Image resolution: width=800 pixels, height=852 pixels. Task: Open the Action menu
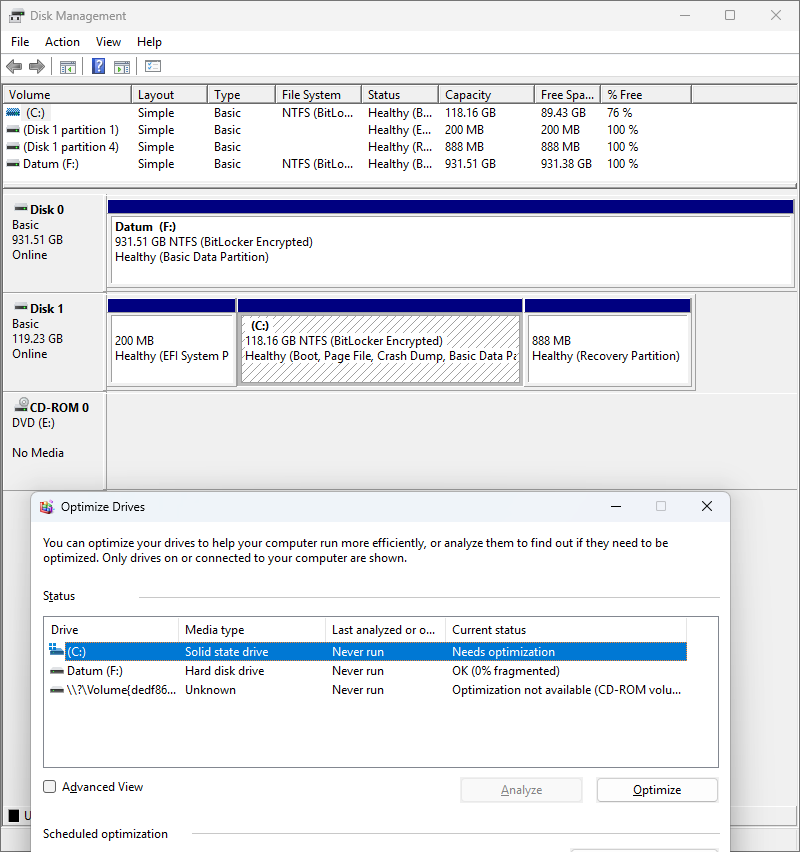point(62,42)
